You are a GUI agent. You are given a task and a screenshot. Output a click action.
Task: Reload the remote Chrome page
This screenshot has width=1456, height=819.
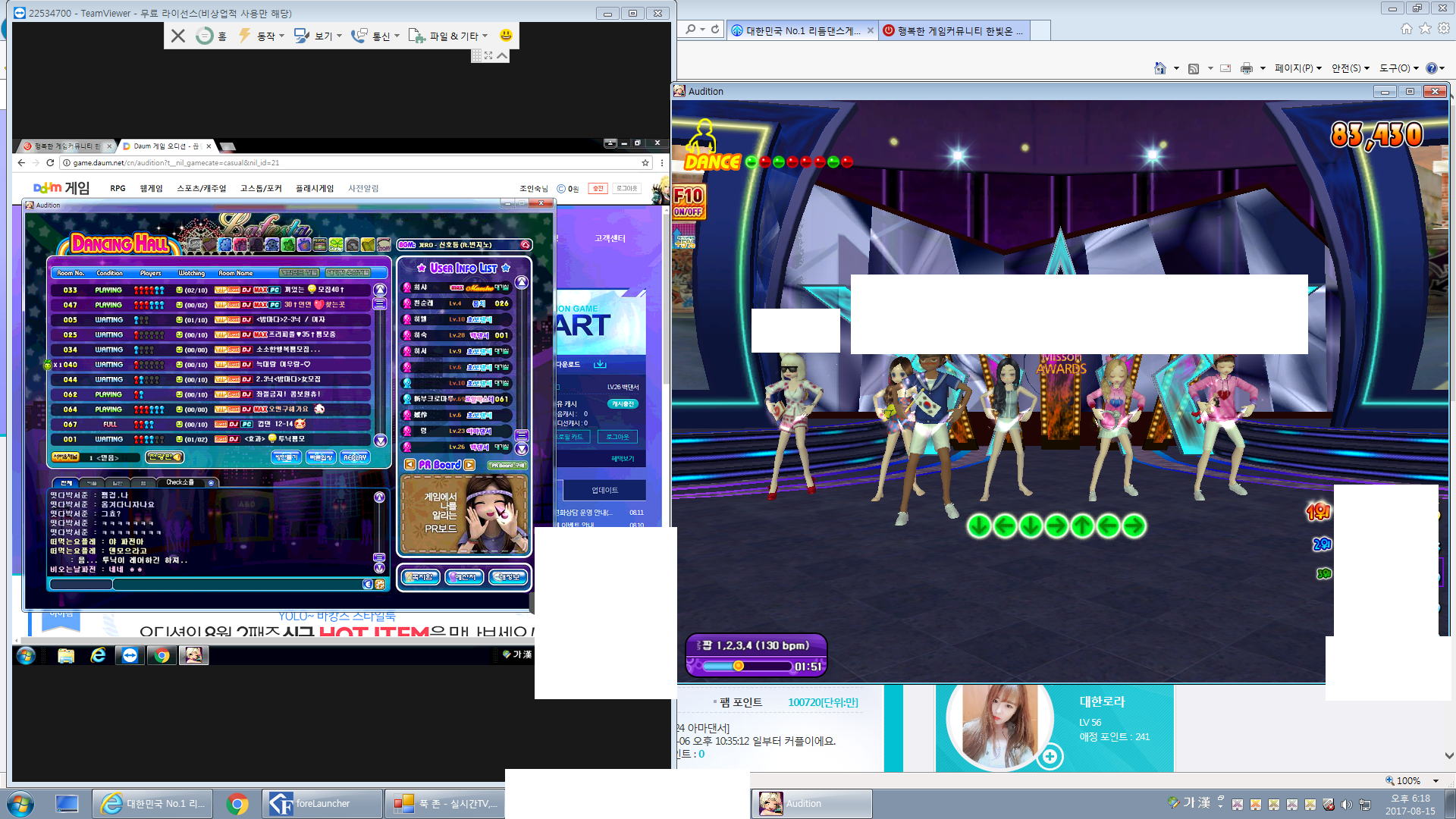click(50, 162)
